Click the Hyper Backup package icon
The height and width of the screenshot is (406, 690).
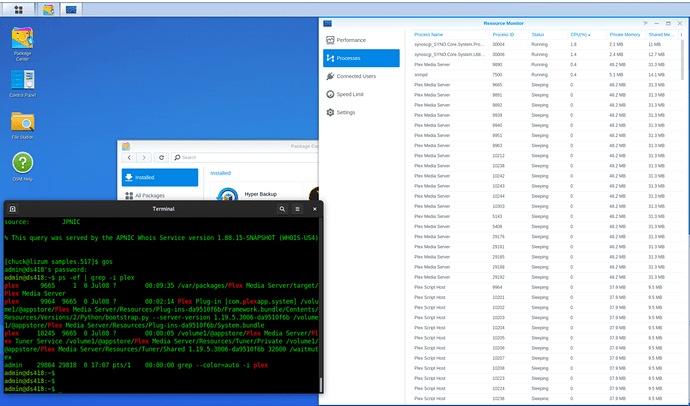[x=228, y=194]
